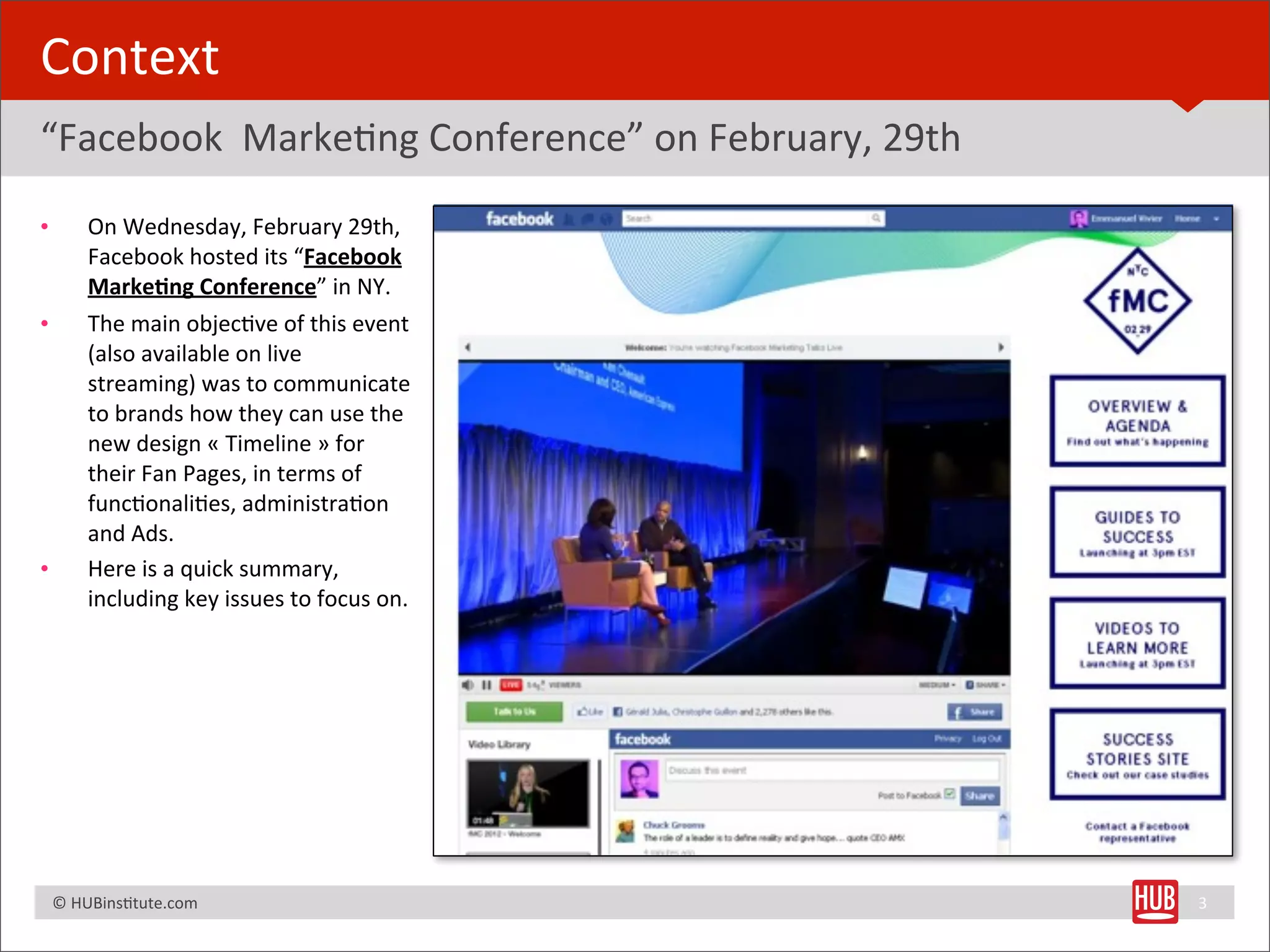Click the Context slide title
The width and height of the screenshot is (1270, 952).
pos(130,57)
